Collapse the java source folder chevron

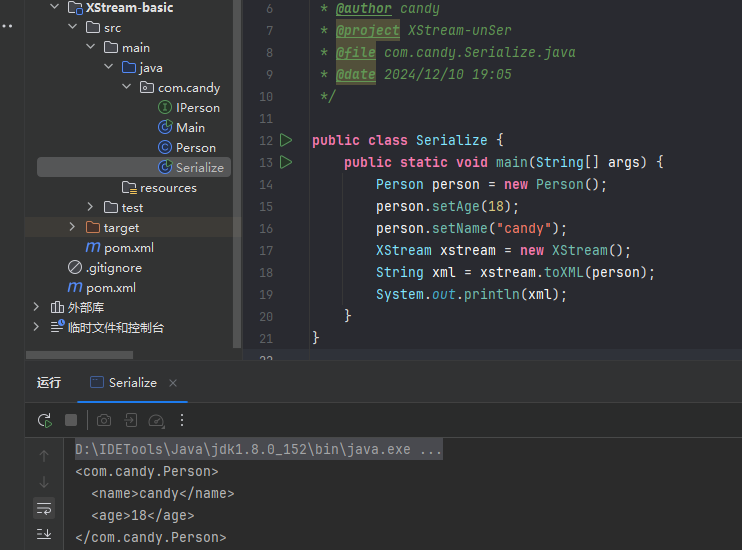[108, 67]
